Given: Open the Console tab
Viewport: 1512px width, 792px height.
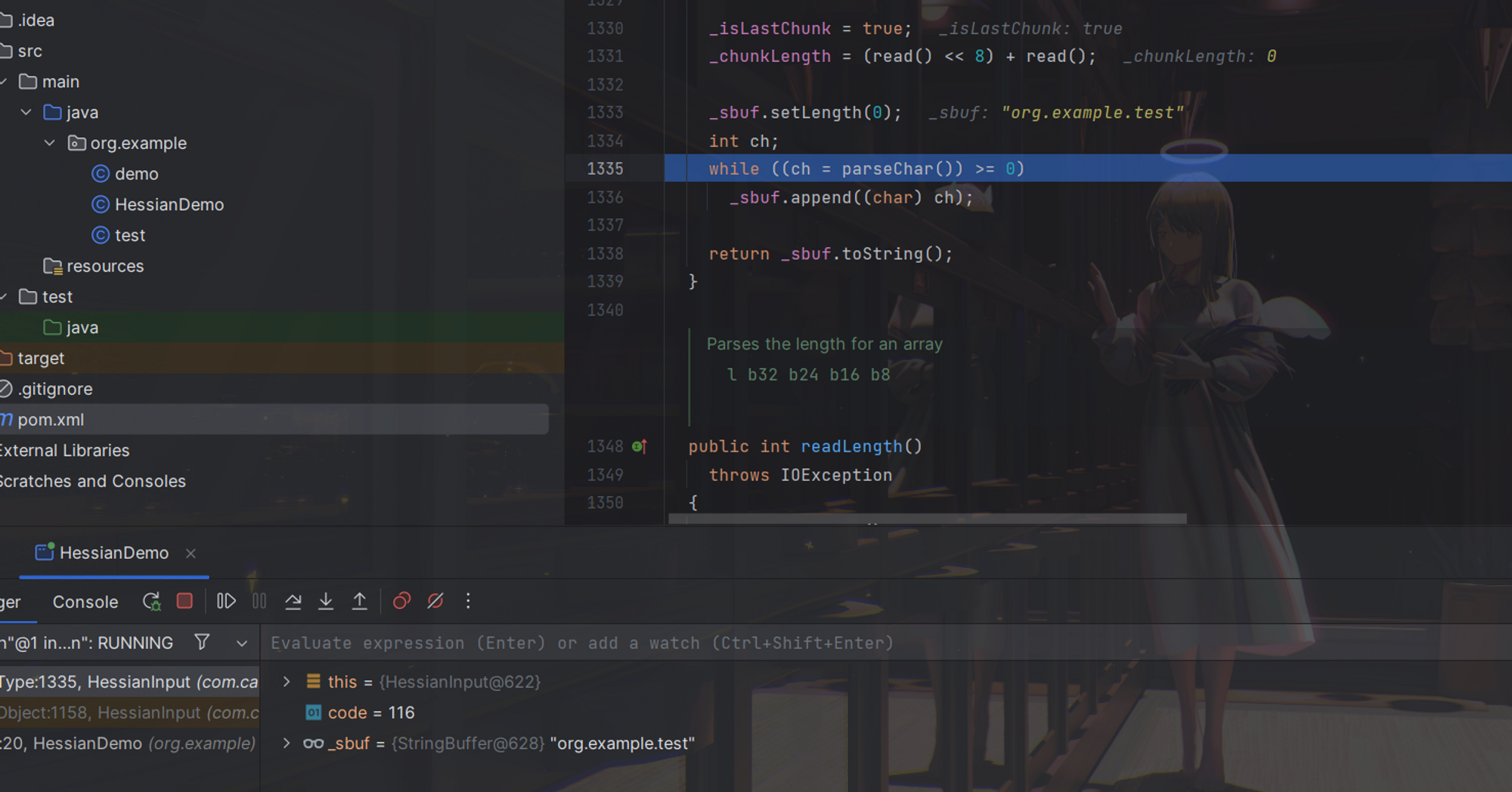Looking at the screenshot, I should click(x=85, y=602).
